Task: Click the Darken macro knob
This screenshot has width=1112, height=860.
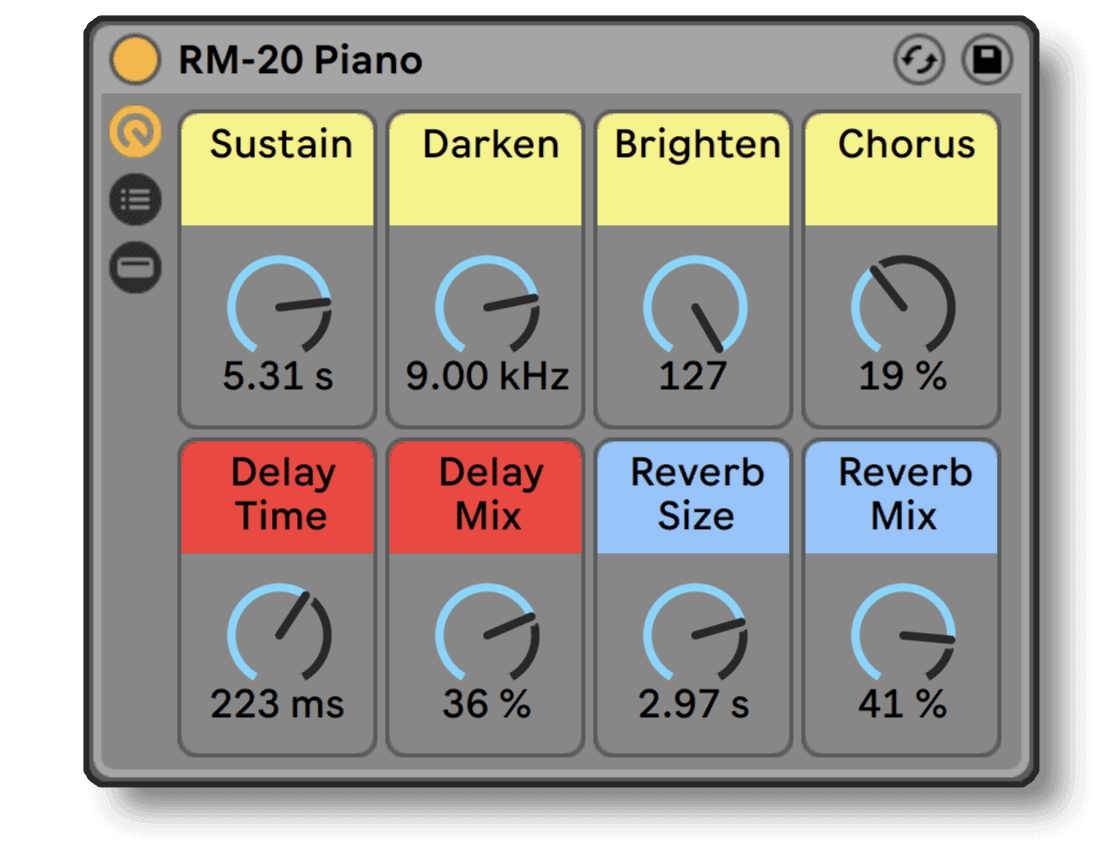Action: pos(487,307)
